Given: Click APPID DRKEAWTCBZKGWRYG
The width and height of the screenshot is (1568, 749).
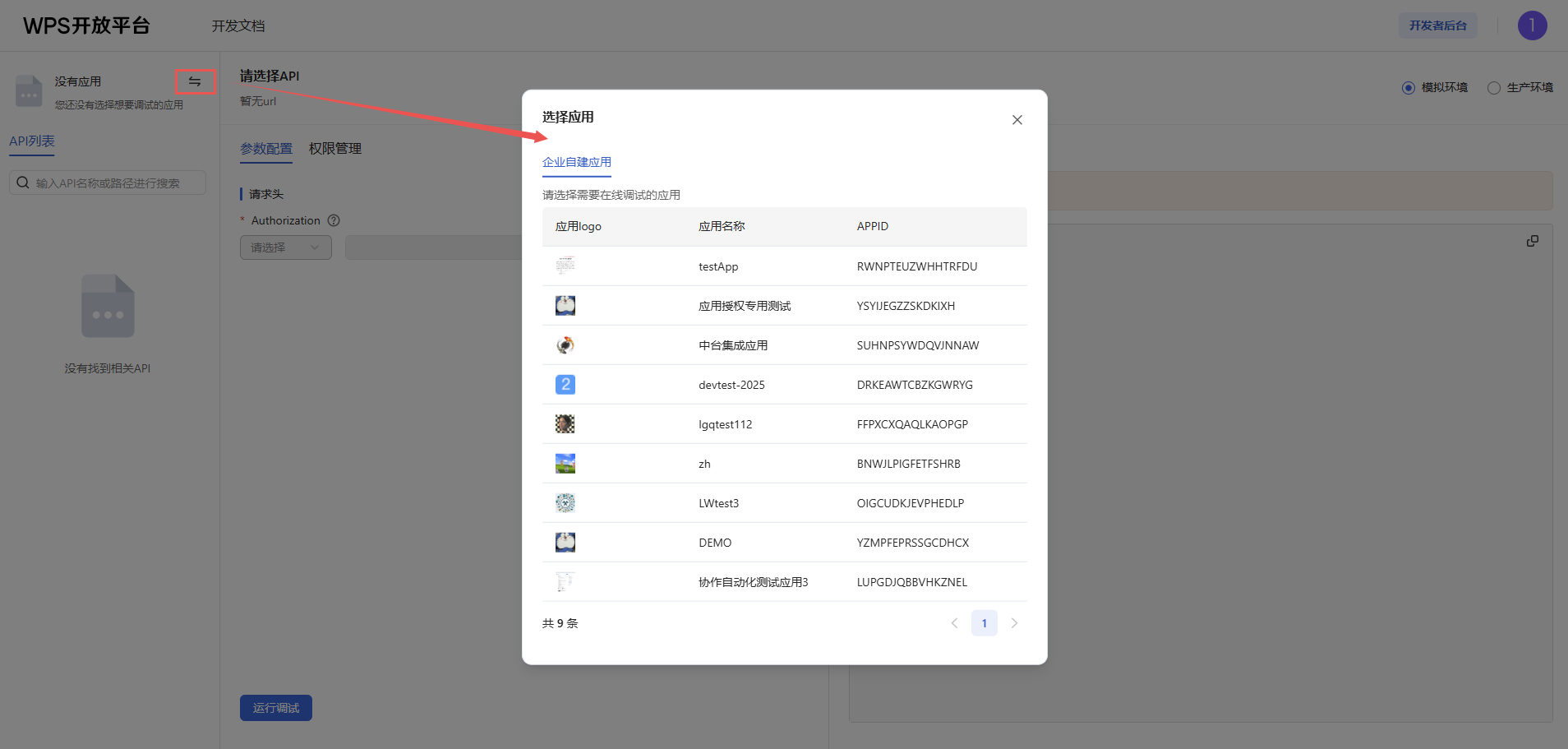Looking at the screenshot, I should click(x=915, y=385).
